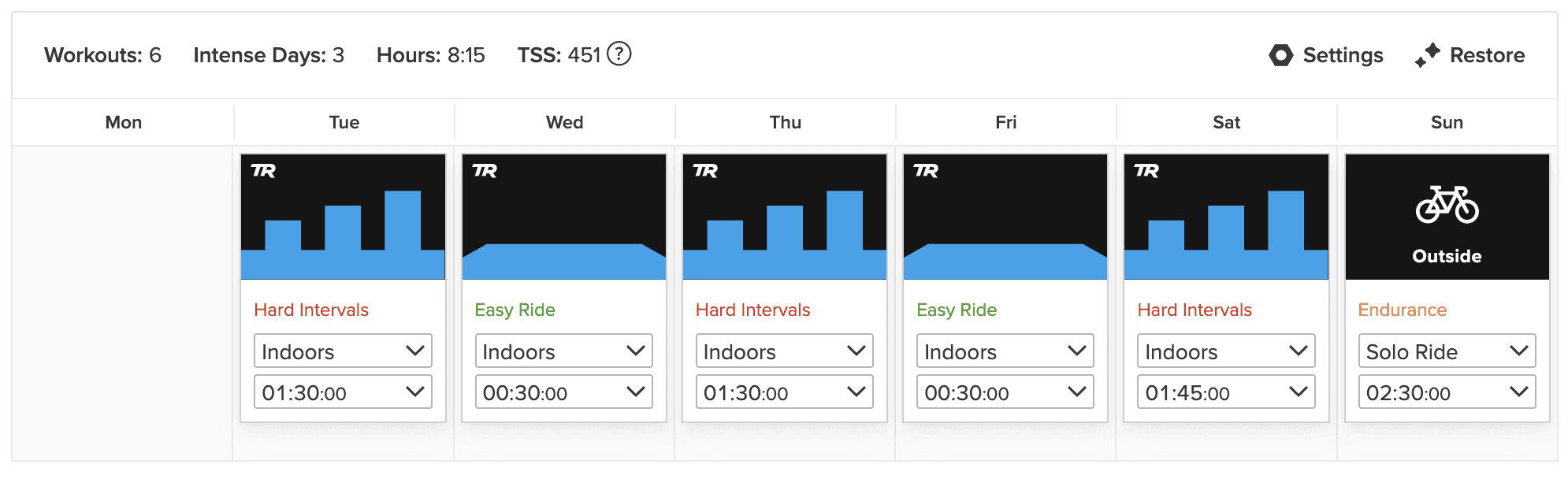Viewport: 1568px width, 479px height.
Task: Click Friday's Easy Ride workout thumbnail
Action: (x=1005, y=217)
